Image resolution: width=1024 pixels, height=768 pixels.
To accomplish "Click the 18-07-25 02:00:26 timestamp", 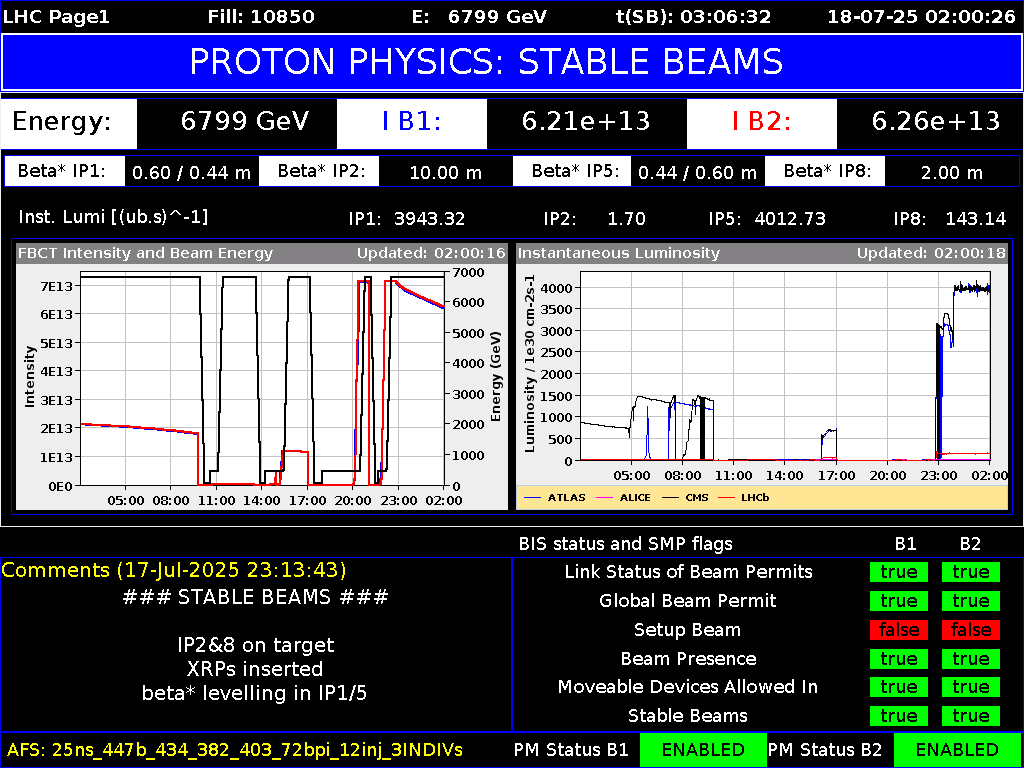I will (921, 17).
